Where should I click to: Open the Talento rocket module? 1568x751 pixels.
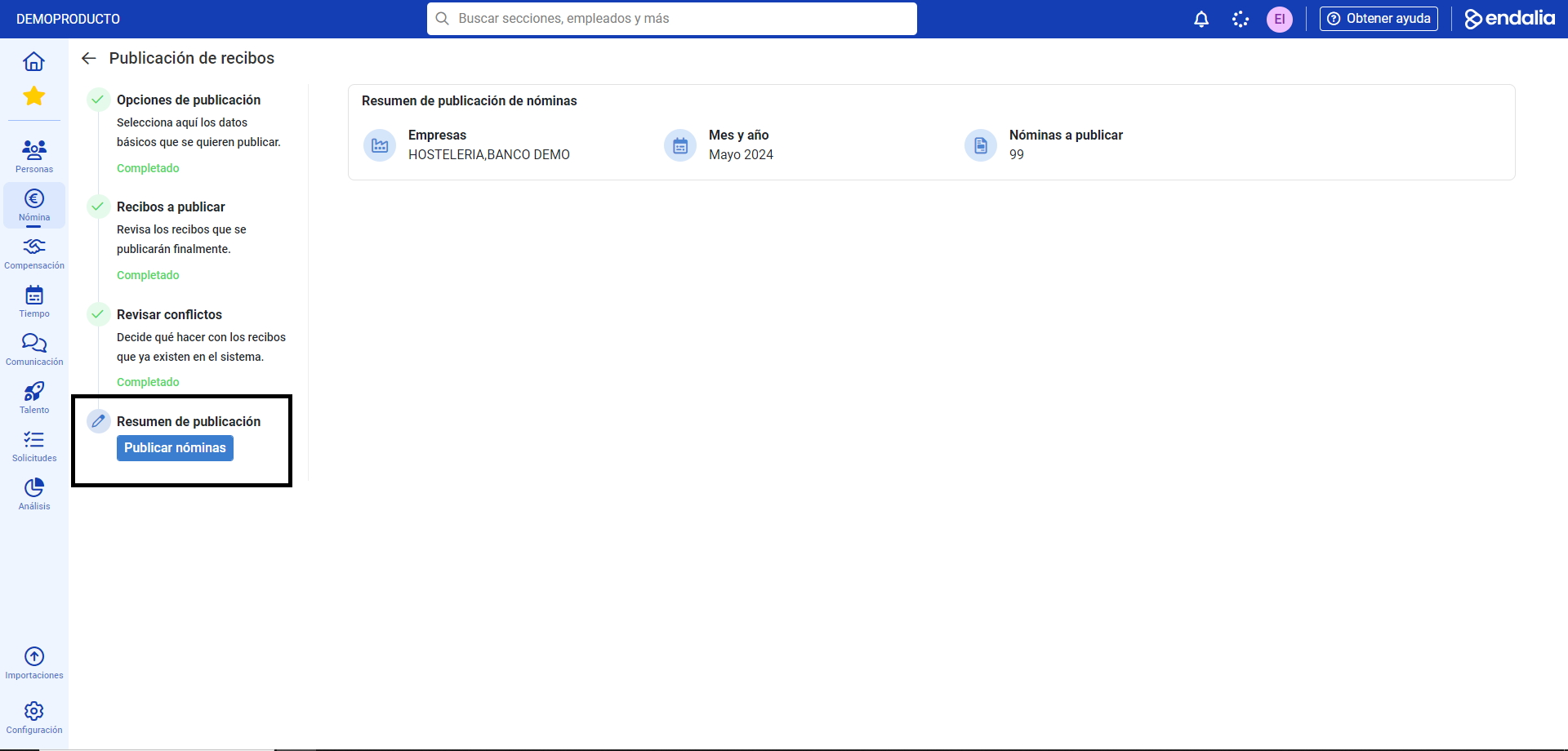coord(34,398)
